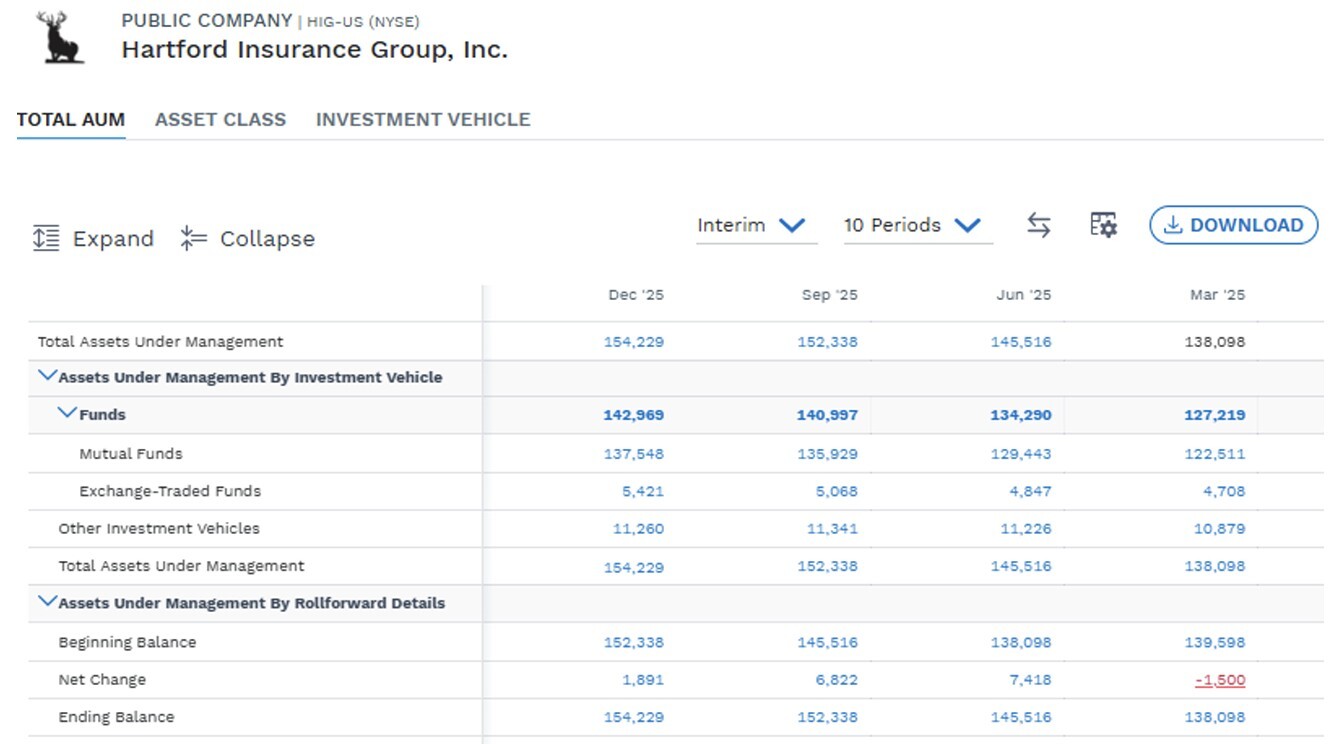Click the Expand text button
This screenshot has height=744, width=1330.
coord(113,239)
